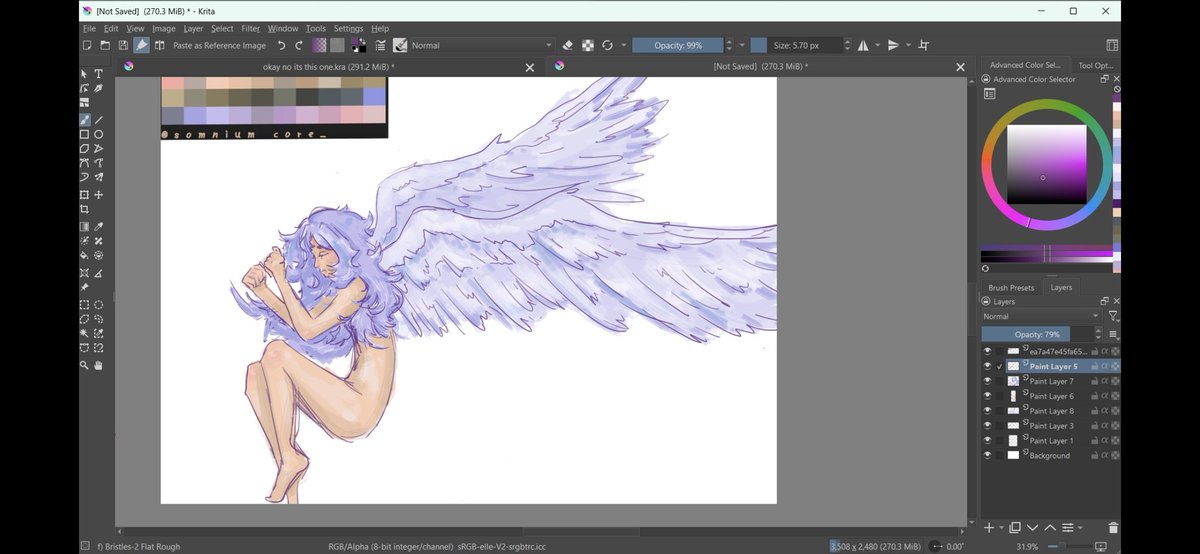Click the Undo arrow in toolbar

[281, 45]
